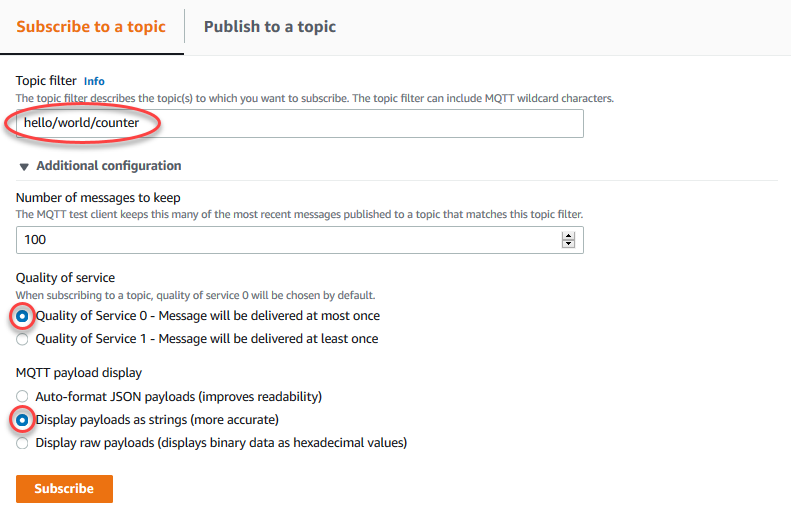Choose Display payloads as strings option

pos(23,420)
